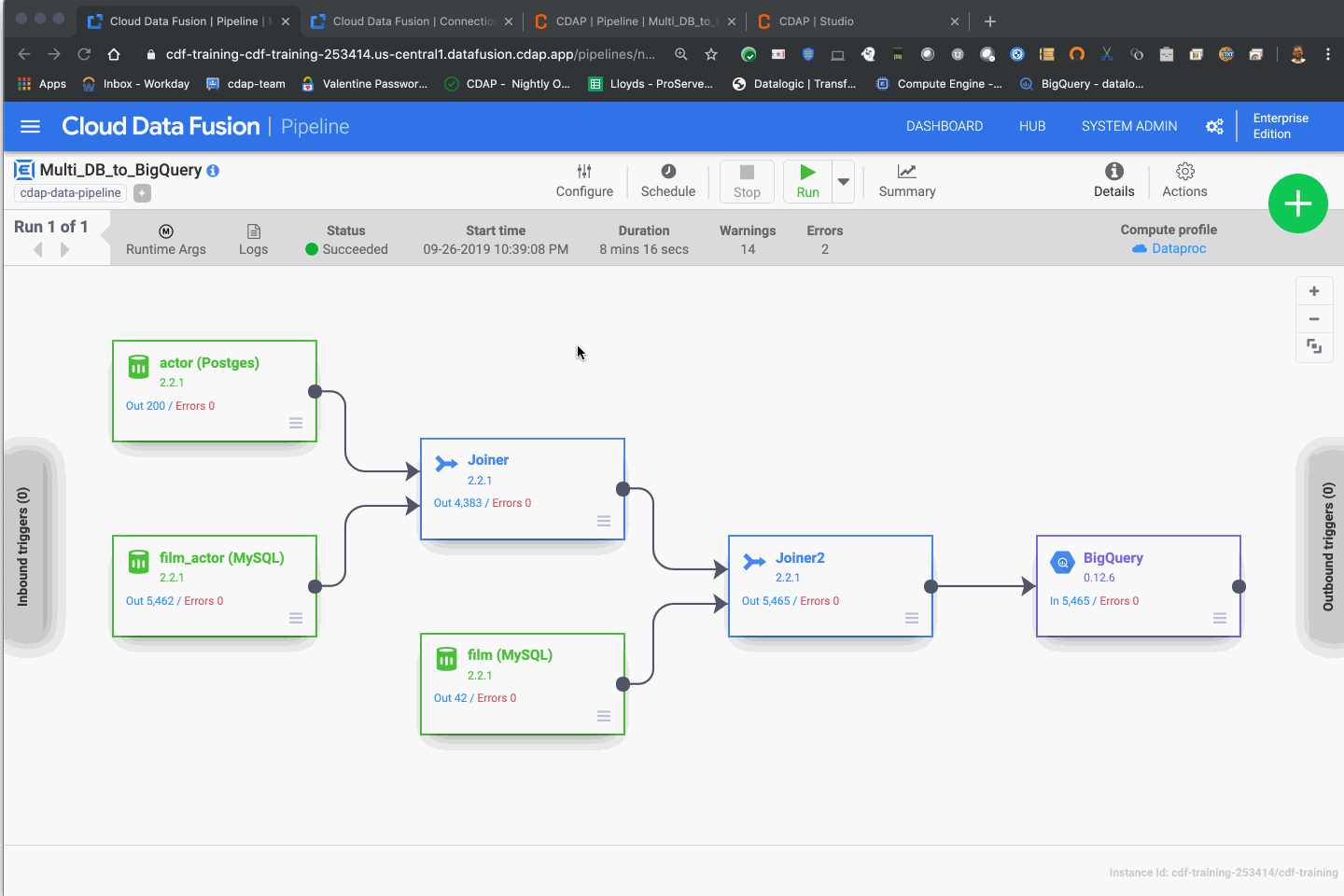This screenshot has width=1344, height=896.
Task: Click the Joiner node title
Action: tap(488, 460)
